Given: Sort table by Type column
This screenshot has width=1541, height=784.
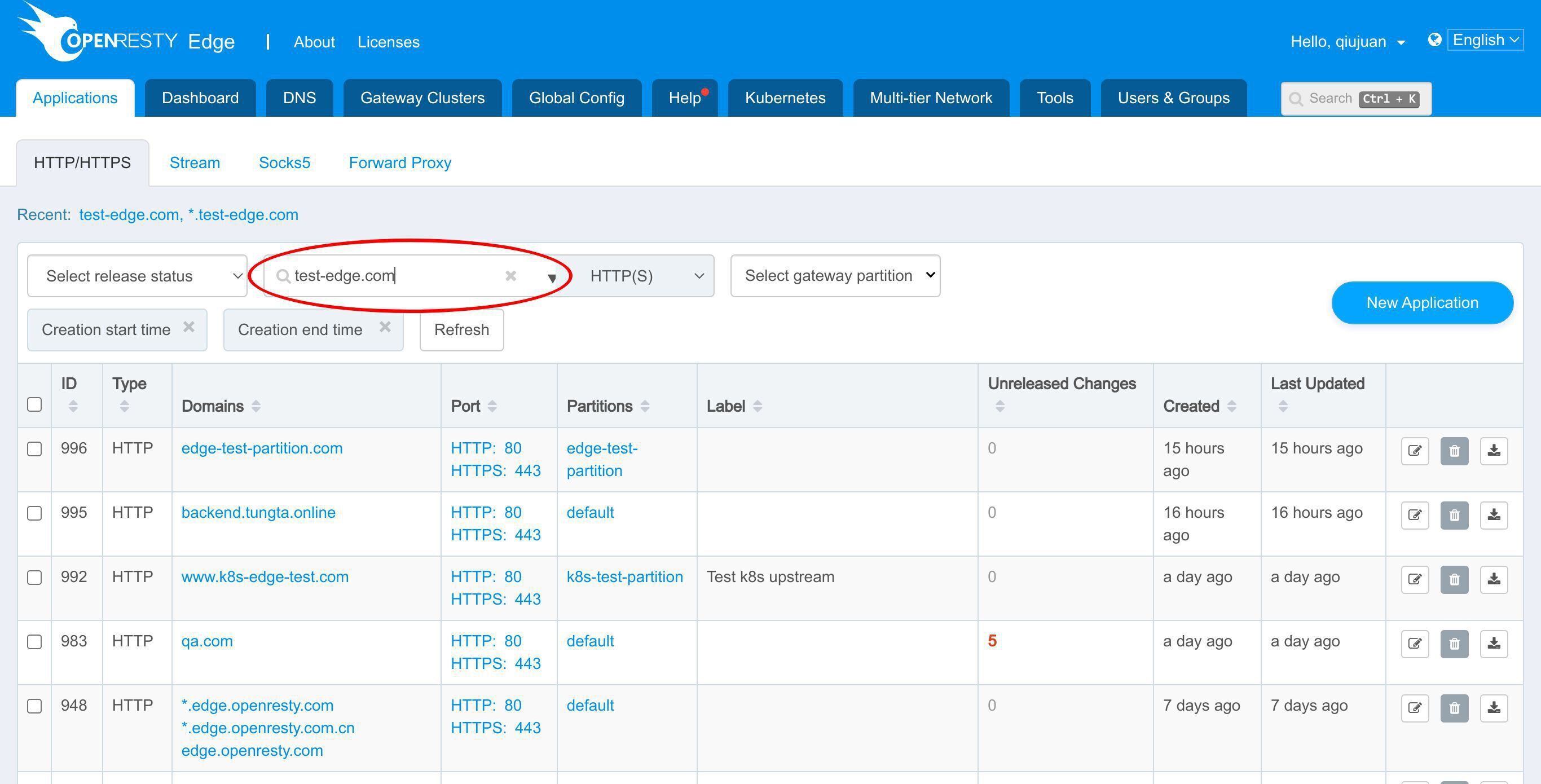Looking at the screenshot, I should [x=125, y=406].
